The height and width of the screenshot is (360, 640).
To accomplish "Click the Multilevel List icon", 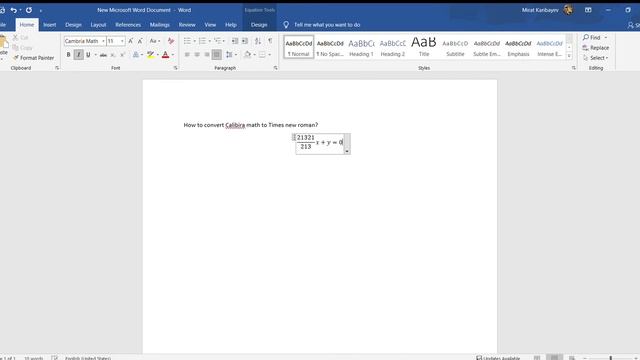I will pos(218,41).
